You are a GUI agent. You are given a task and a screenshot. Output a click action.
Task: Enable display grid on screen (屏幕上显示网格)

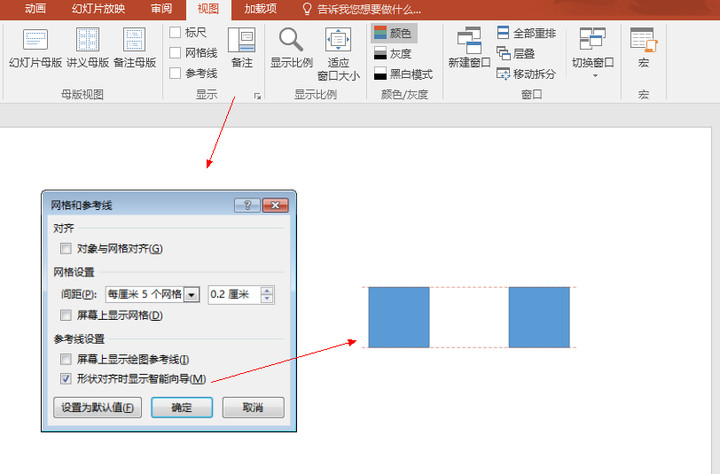click(x=66, y=315)
